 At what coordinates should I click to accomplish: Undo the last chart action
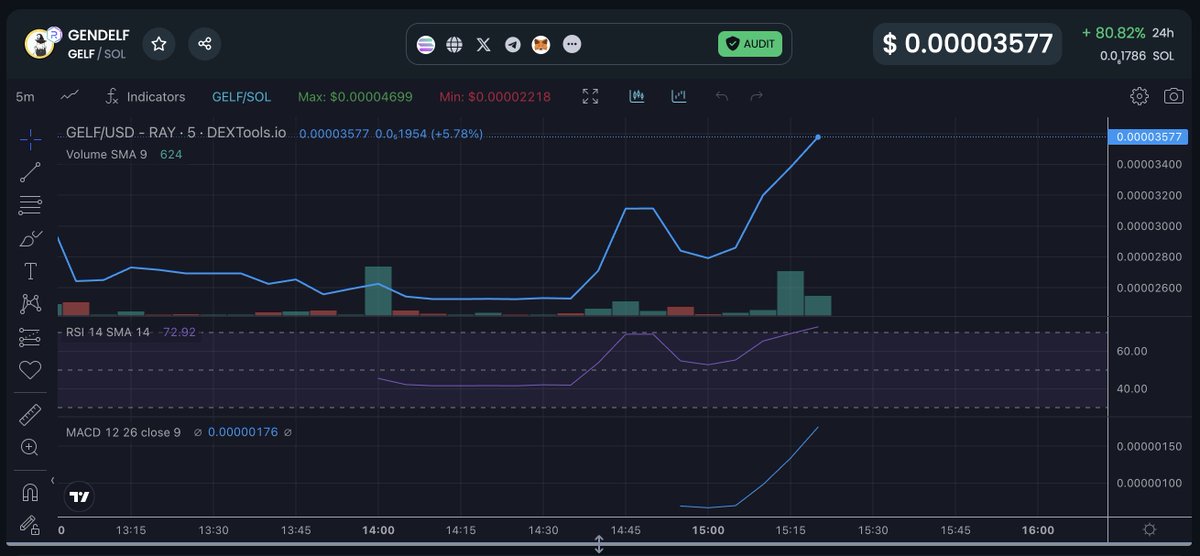pyautogui.click(x=721, y=97)
